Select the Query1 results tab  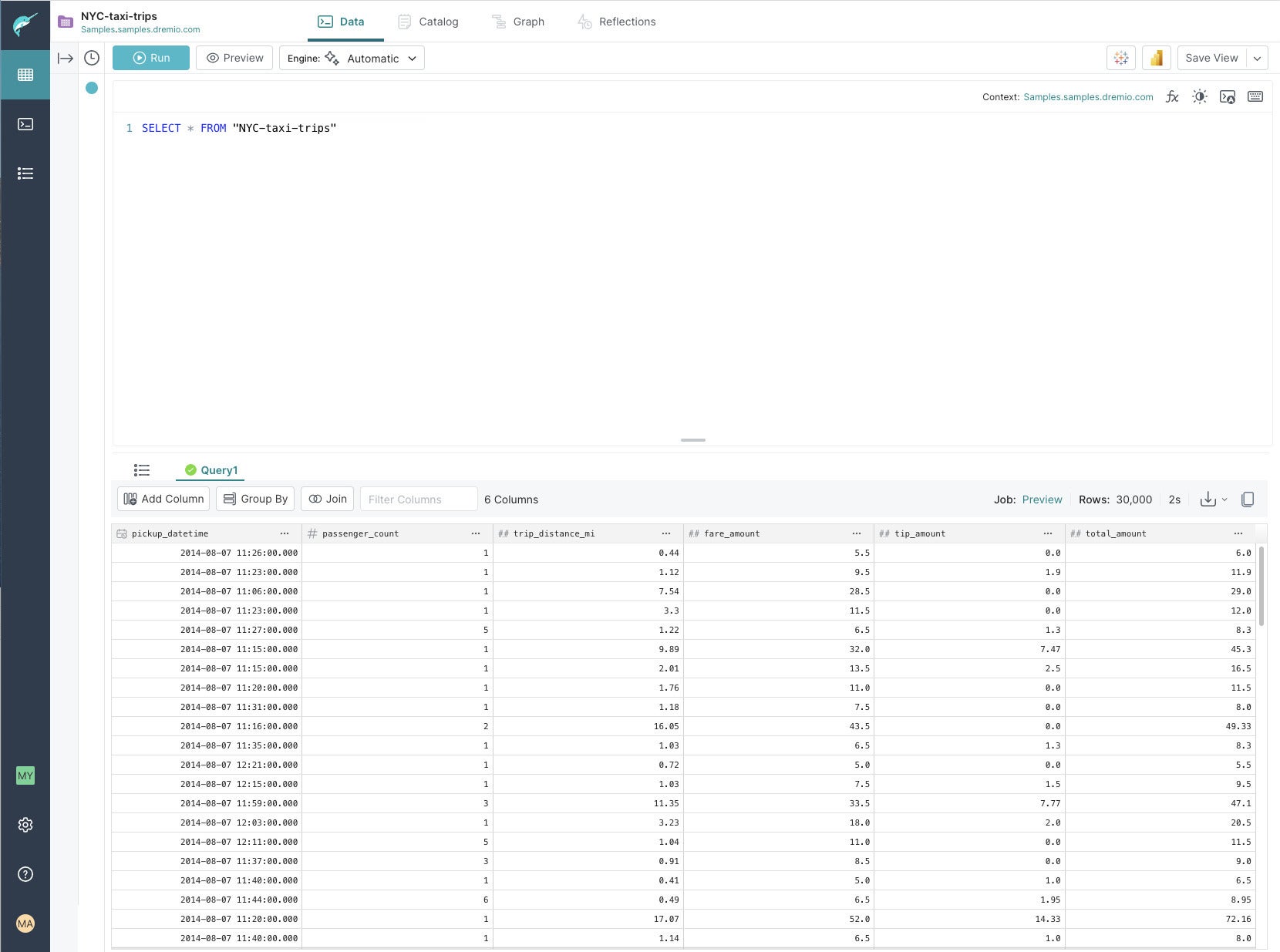tap(211, 470)
